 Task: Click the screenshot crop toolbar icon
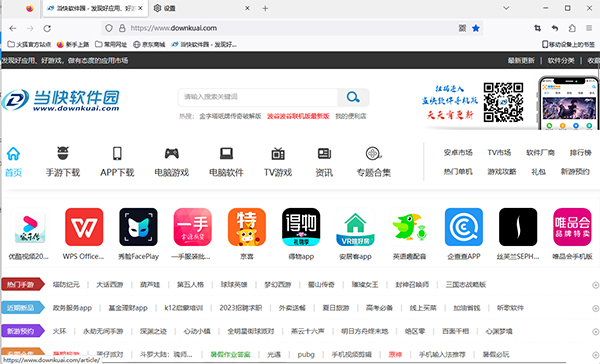538,28
